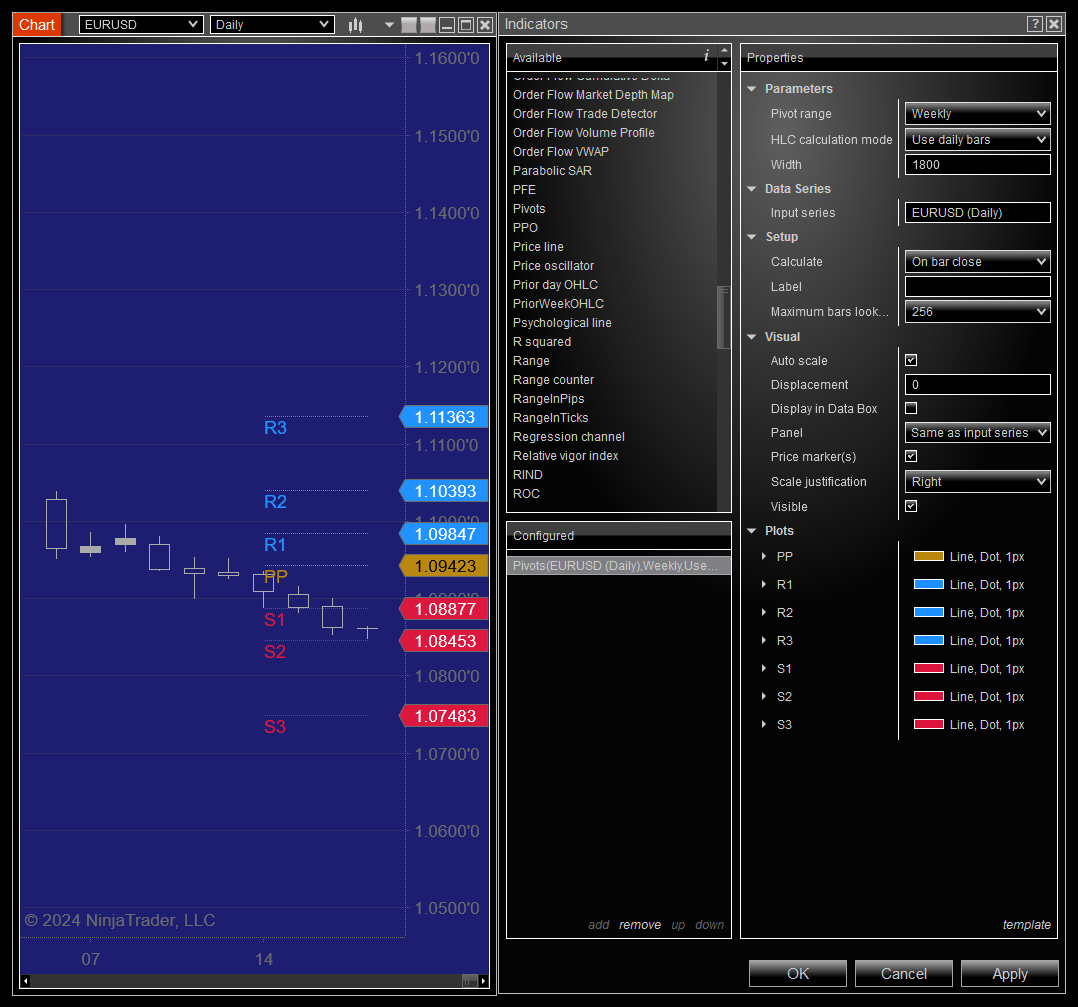Toggle the Visible checkbox

click(x=911, y=507)
